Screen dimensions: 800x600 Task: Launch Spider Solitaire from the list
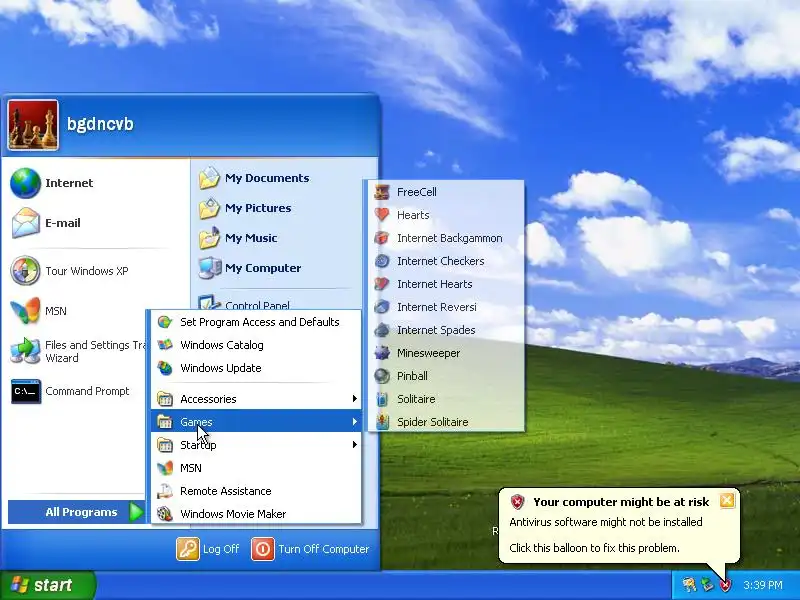446,422
